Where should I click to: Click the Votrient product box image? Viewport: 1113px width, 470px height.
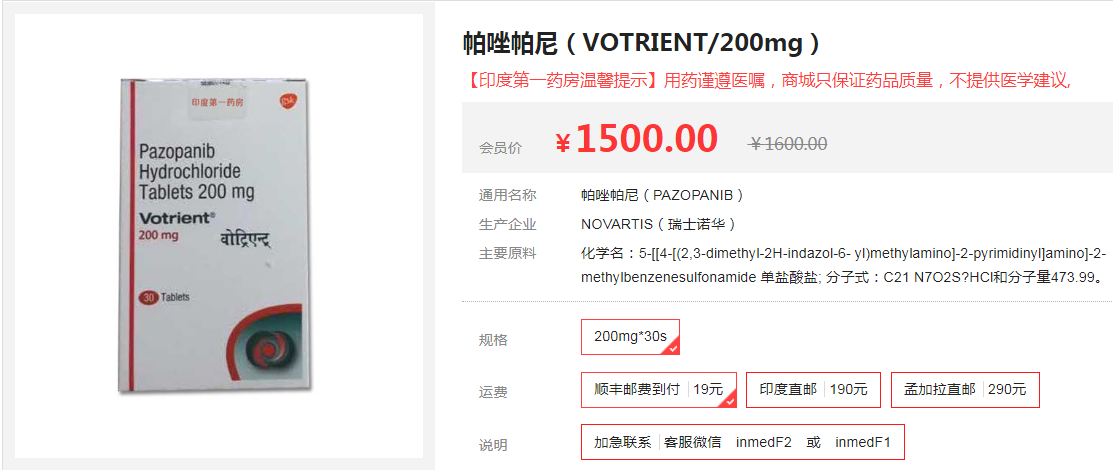tap(218, 236)
